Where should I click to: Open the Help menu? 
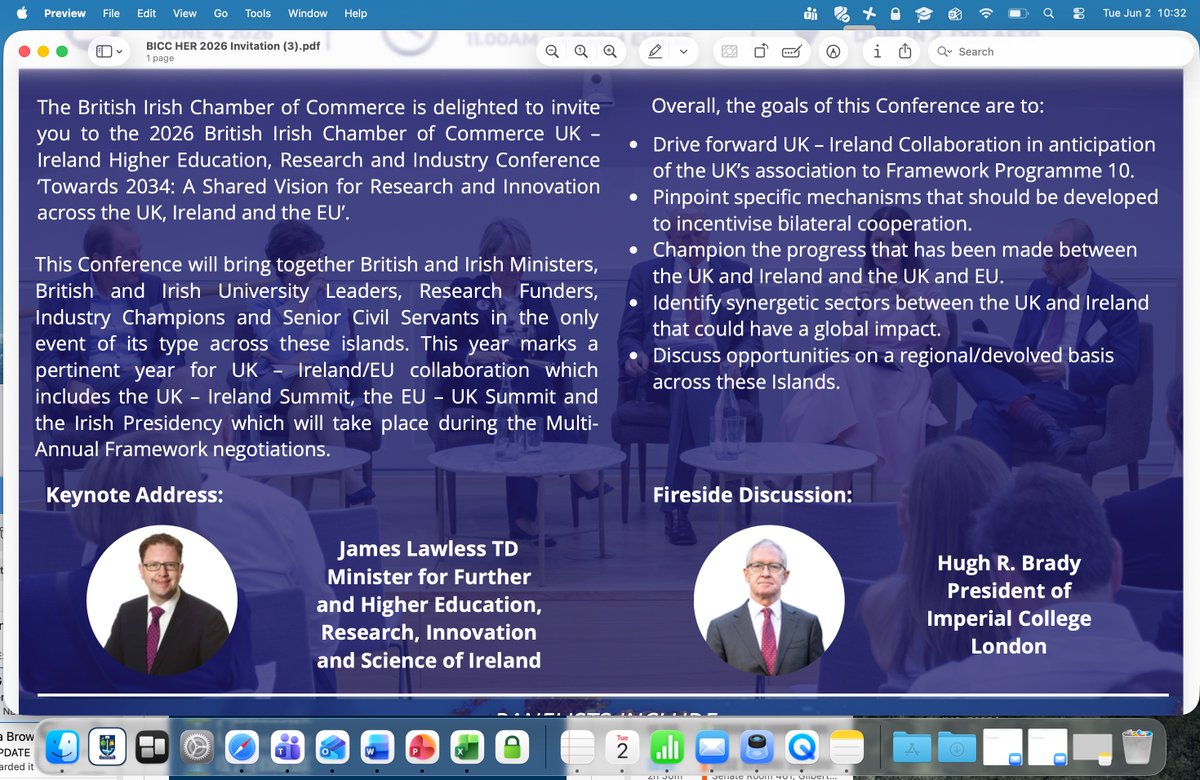[x=355, y=13]
